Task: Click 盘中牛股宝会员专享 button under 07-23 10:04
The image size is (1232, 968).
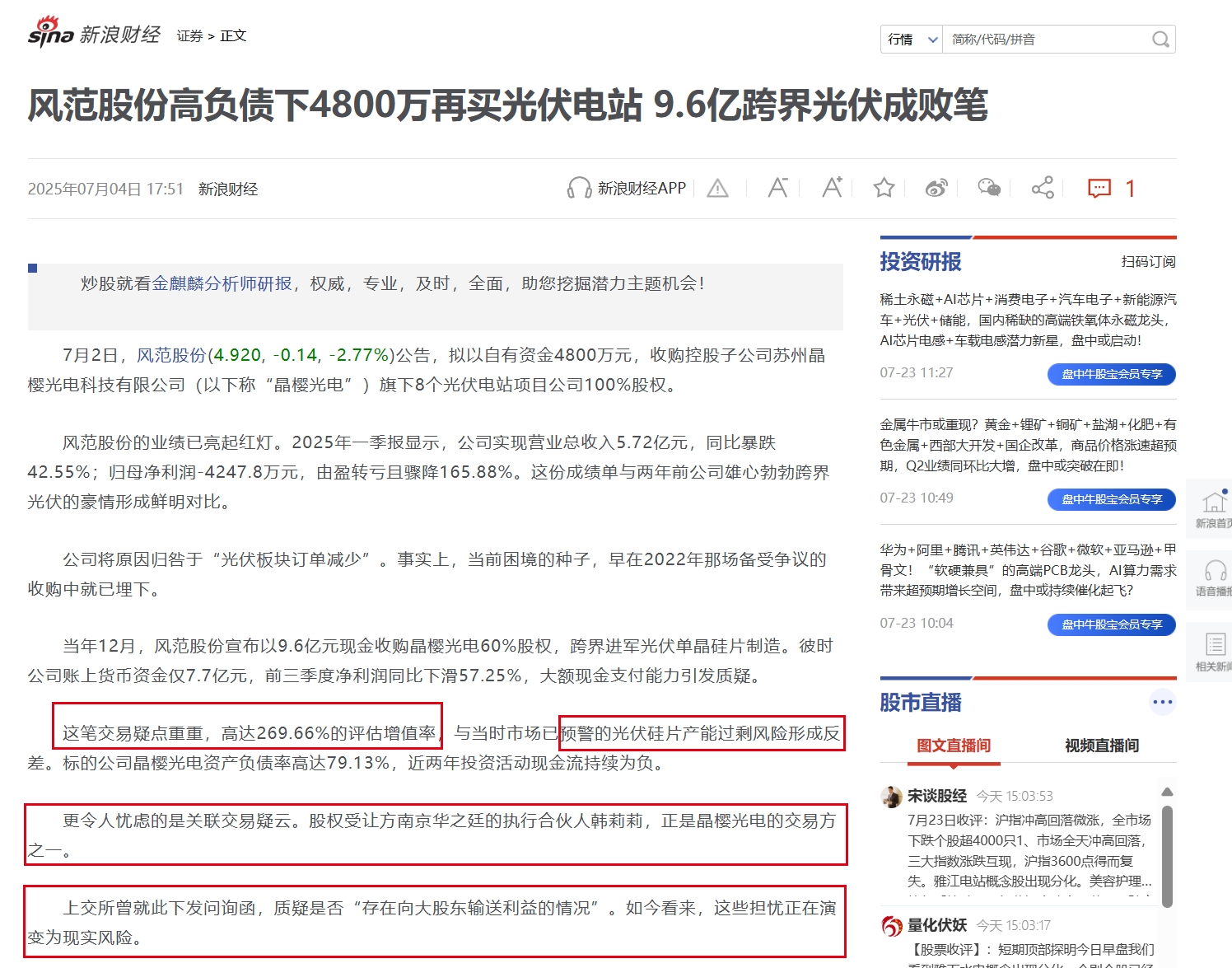Action: point(1112,624)
